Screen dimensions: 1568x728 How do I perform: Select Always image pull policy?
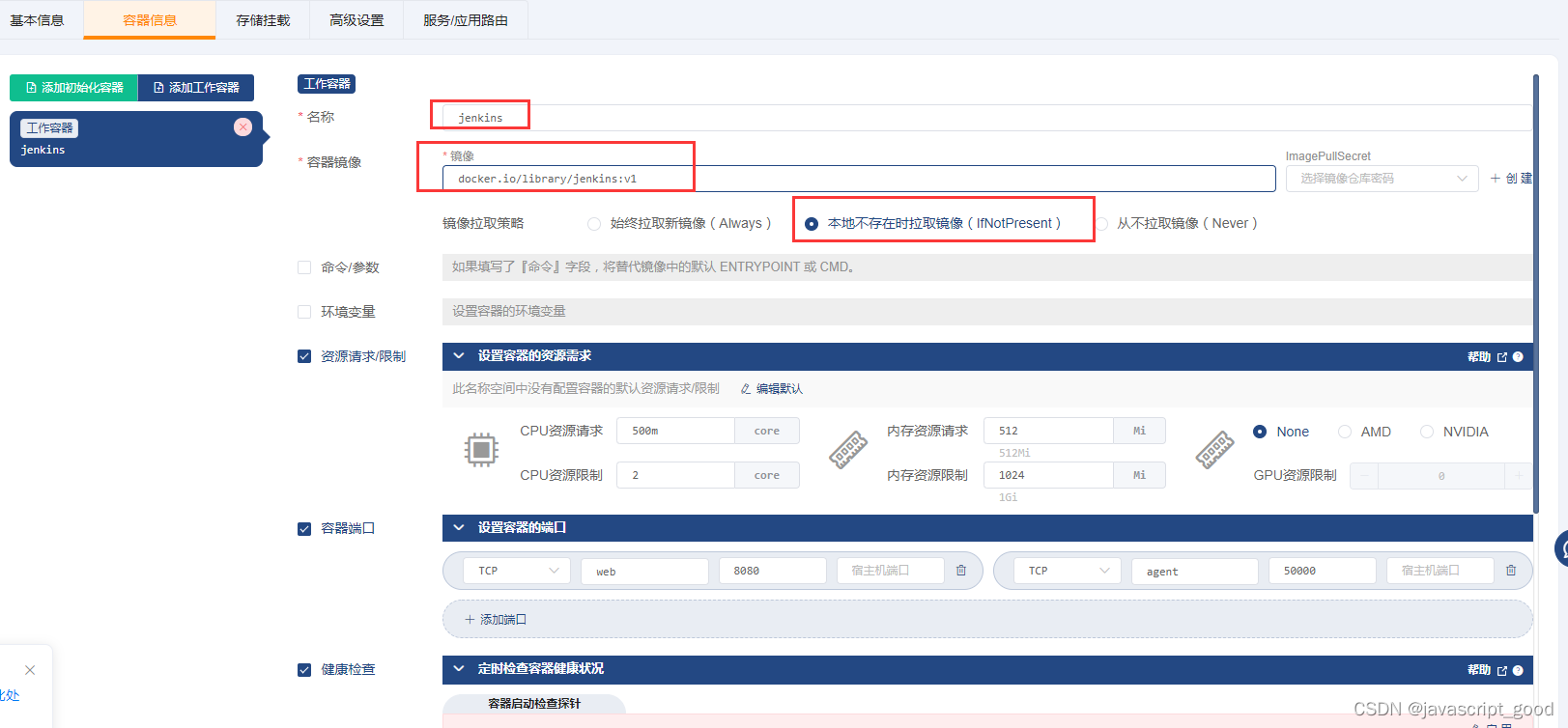[594, 224]
